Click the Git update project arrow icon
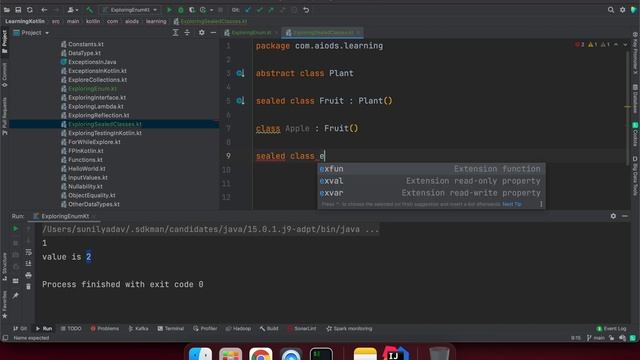Screen dimensions: 640x360 (248, 10)
